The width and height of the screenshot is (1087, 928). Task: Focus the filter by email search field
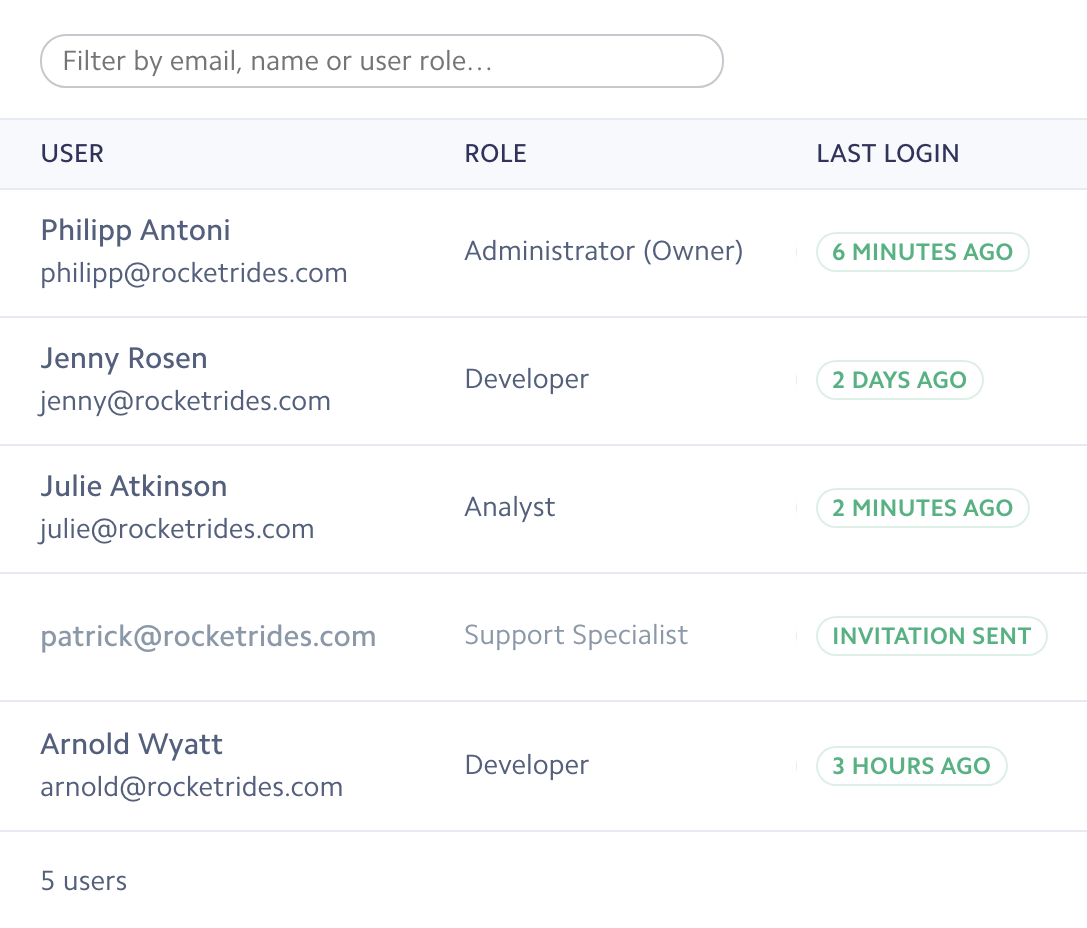click(382, 61)
